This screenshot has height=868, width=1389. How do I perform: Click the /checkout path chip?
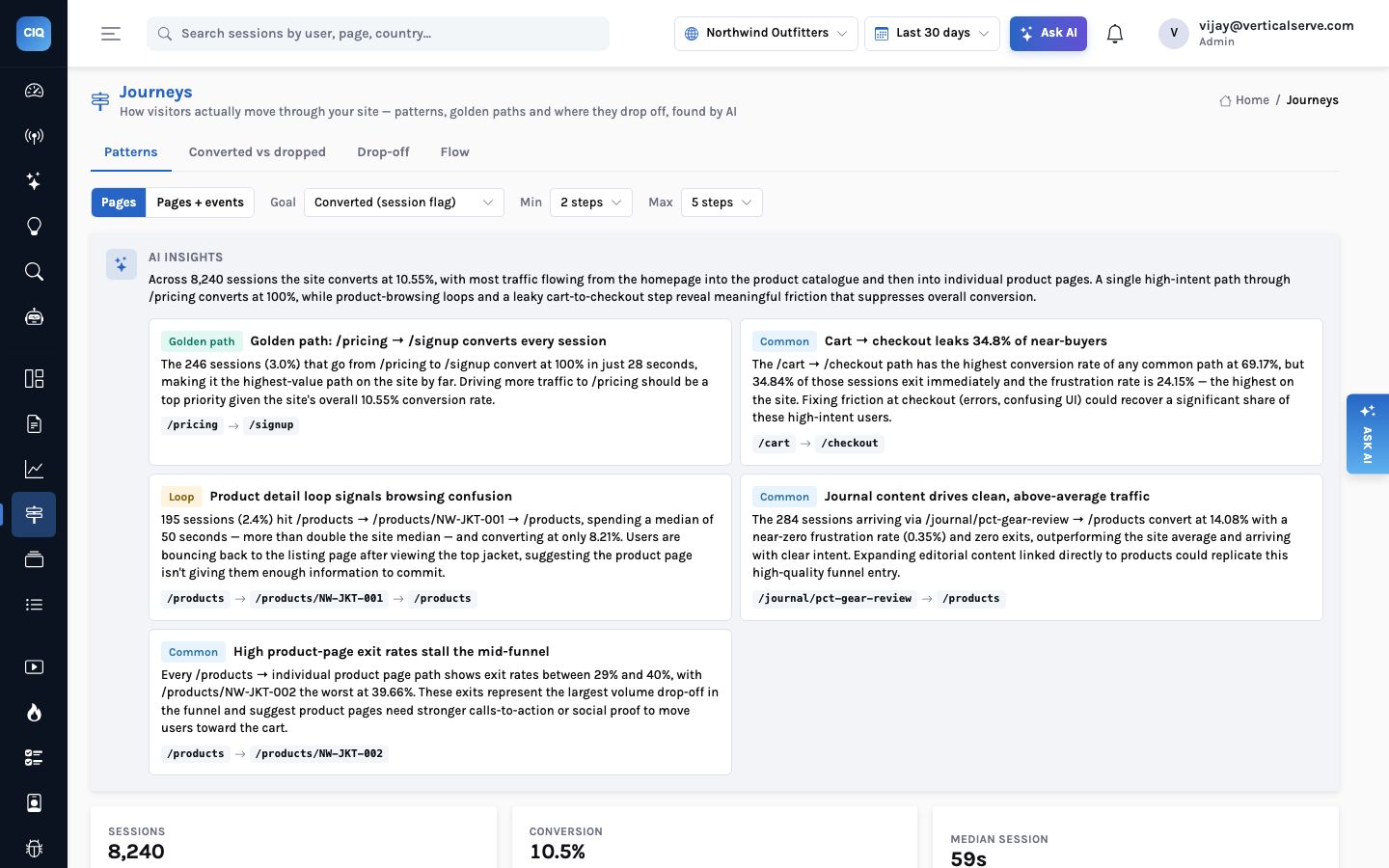click(x=850, y=444)
